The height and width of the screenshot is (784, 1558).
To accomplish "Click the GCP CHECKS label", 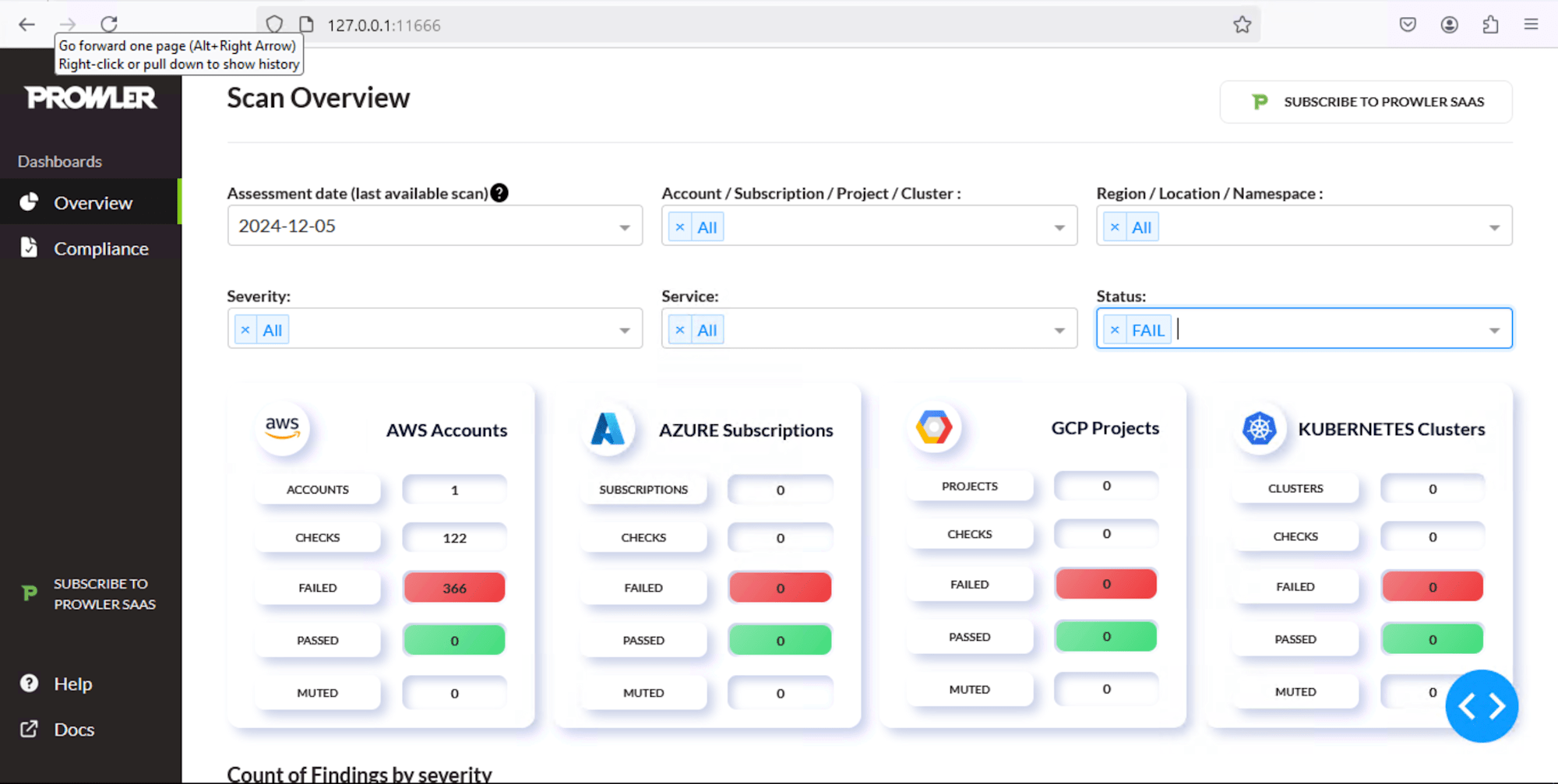I will coord(970,534).
